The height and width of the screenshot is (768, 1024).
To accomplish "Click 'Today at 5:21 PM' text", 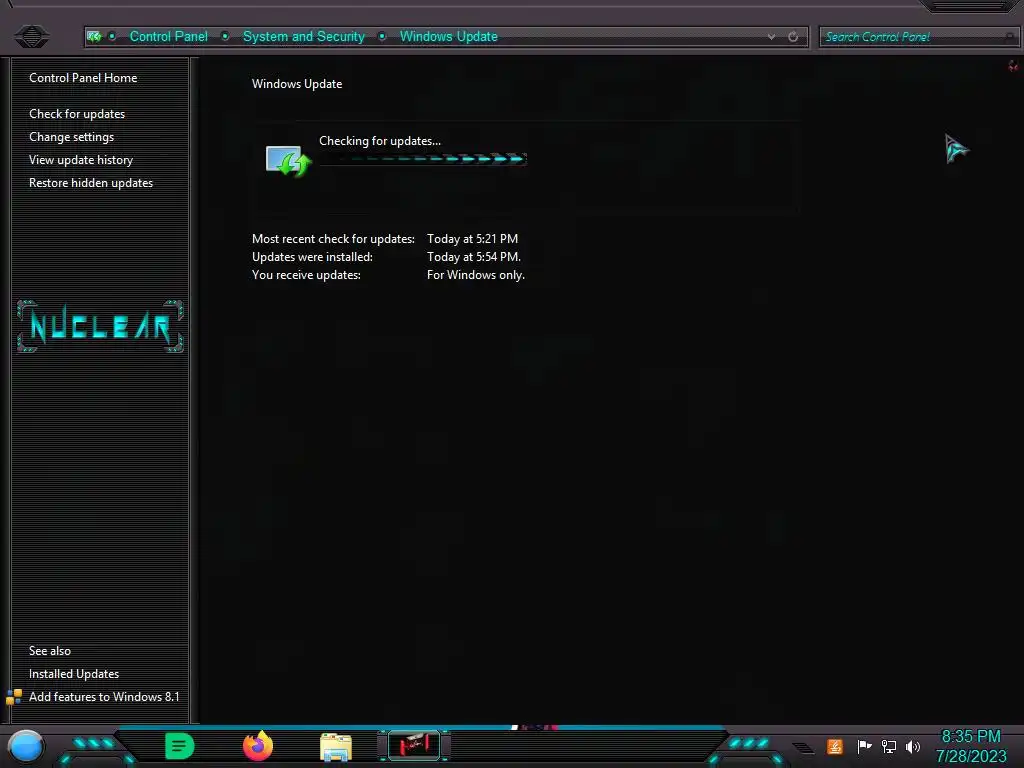I will pyautogui.click(x=472, y=239).
